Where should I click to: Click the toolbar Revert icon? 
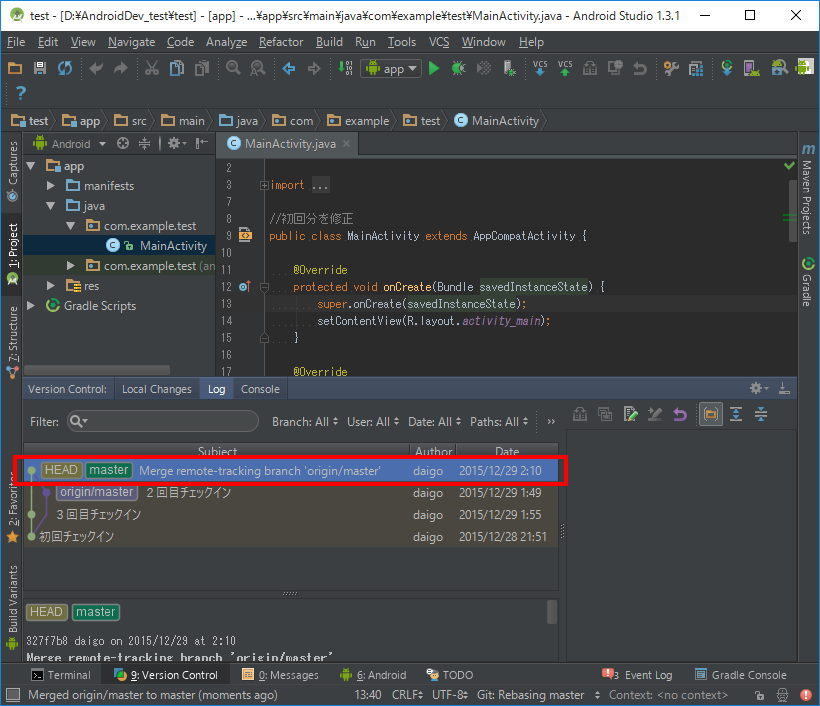640,68
